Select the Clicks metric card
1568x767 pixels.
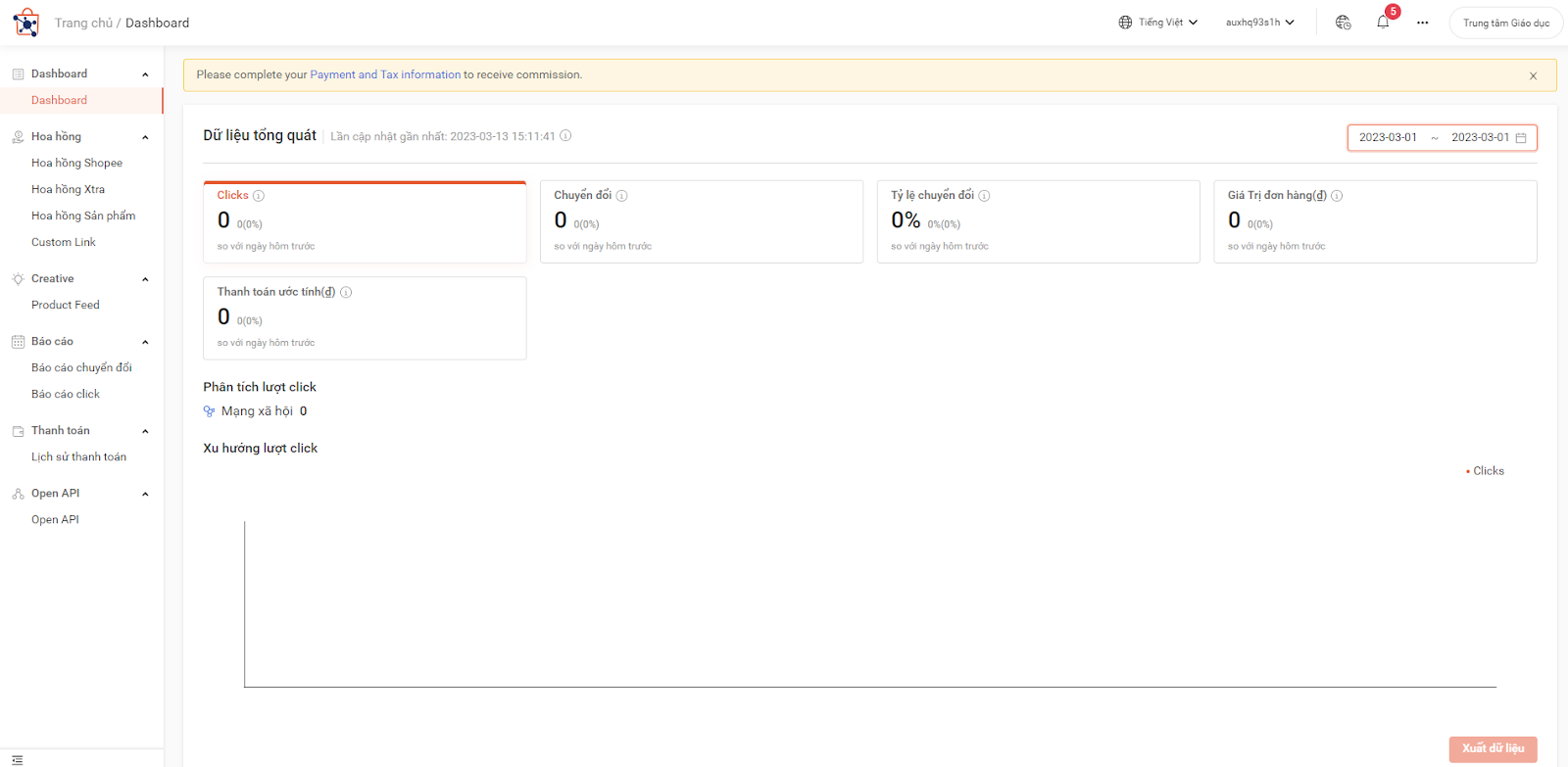(365, 221)
